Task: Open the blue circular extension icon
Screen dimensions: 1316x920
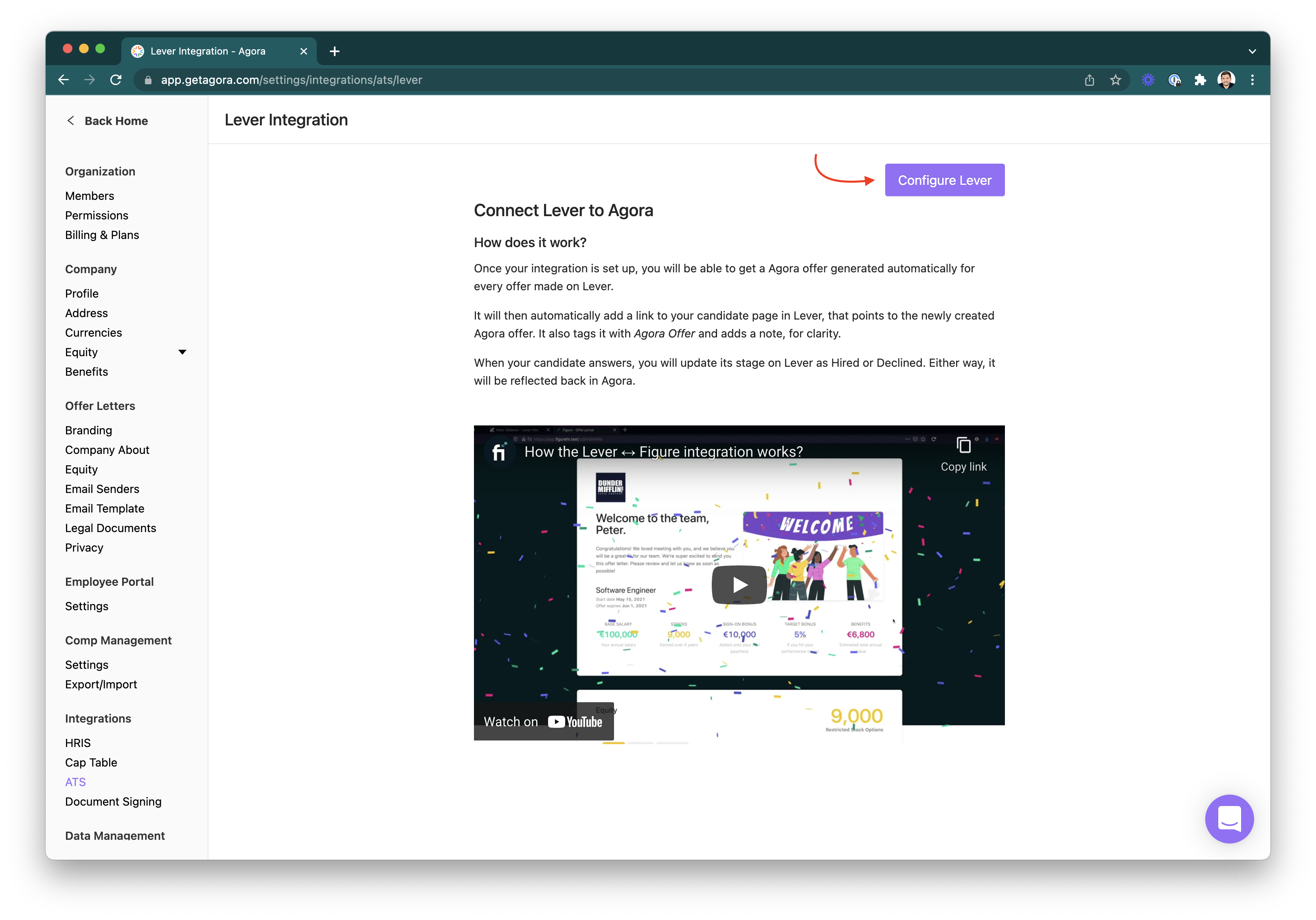Action: (x=1174, y=80)
